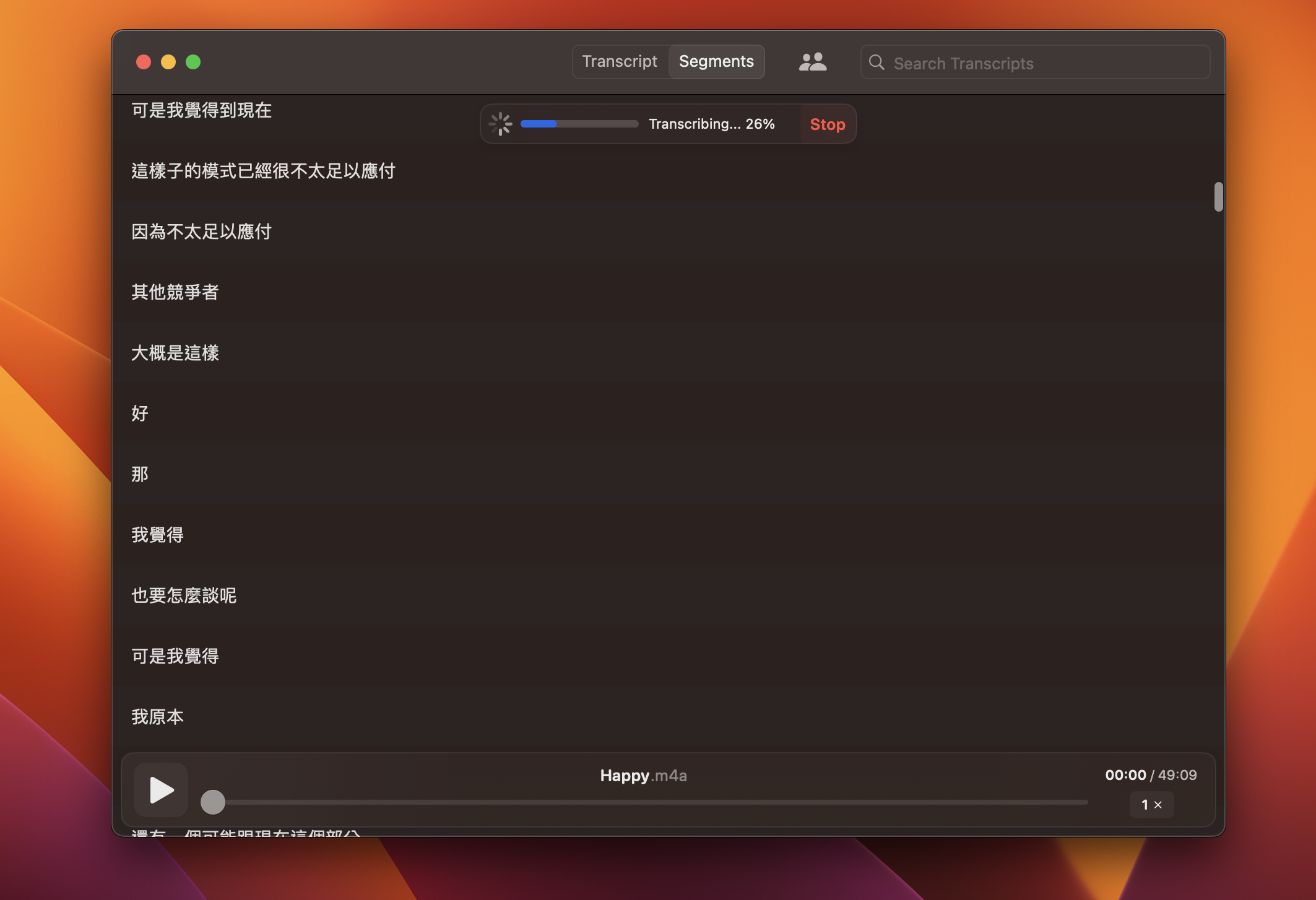The height and width of the screenshot is (900, 1316).
Task: Stop the transcription in progress
Action: coord(828,124)
